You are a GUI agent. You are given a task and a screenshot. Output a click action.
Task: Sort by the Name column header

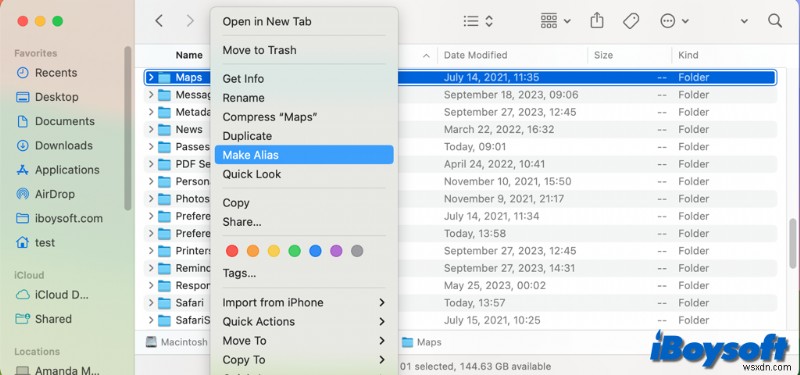(x=189, y=55)
